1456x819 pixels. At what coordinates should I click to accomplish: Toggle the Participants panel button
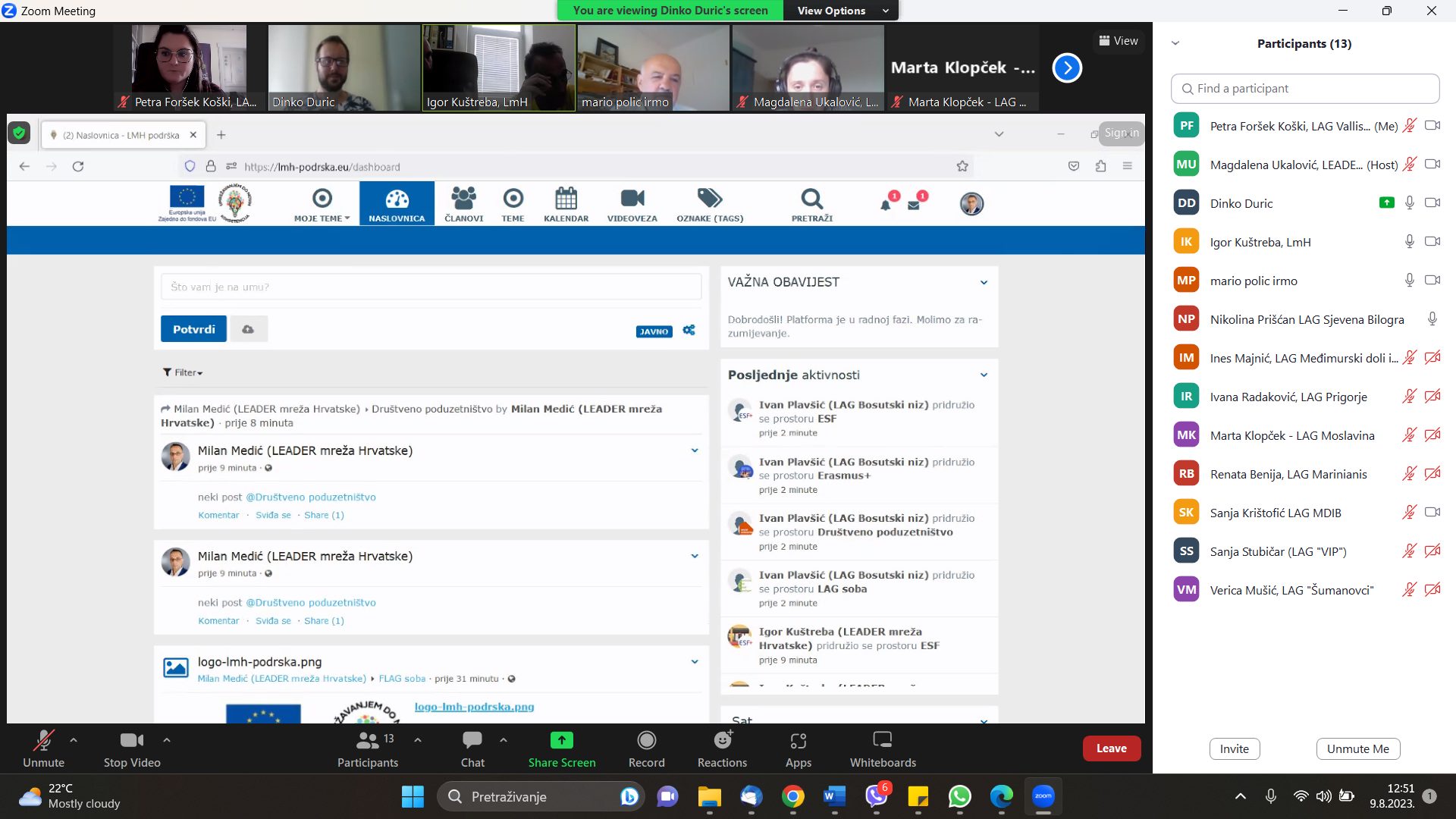coord(368,741)
